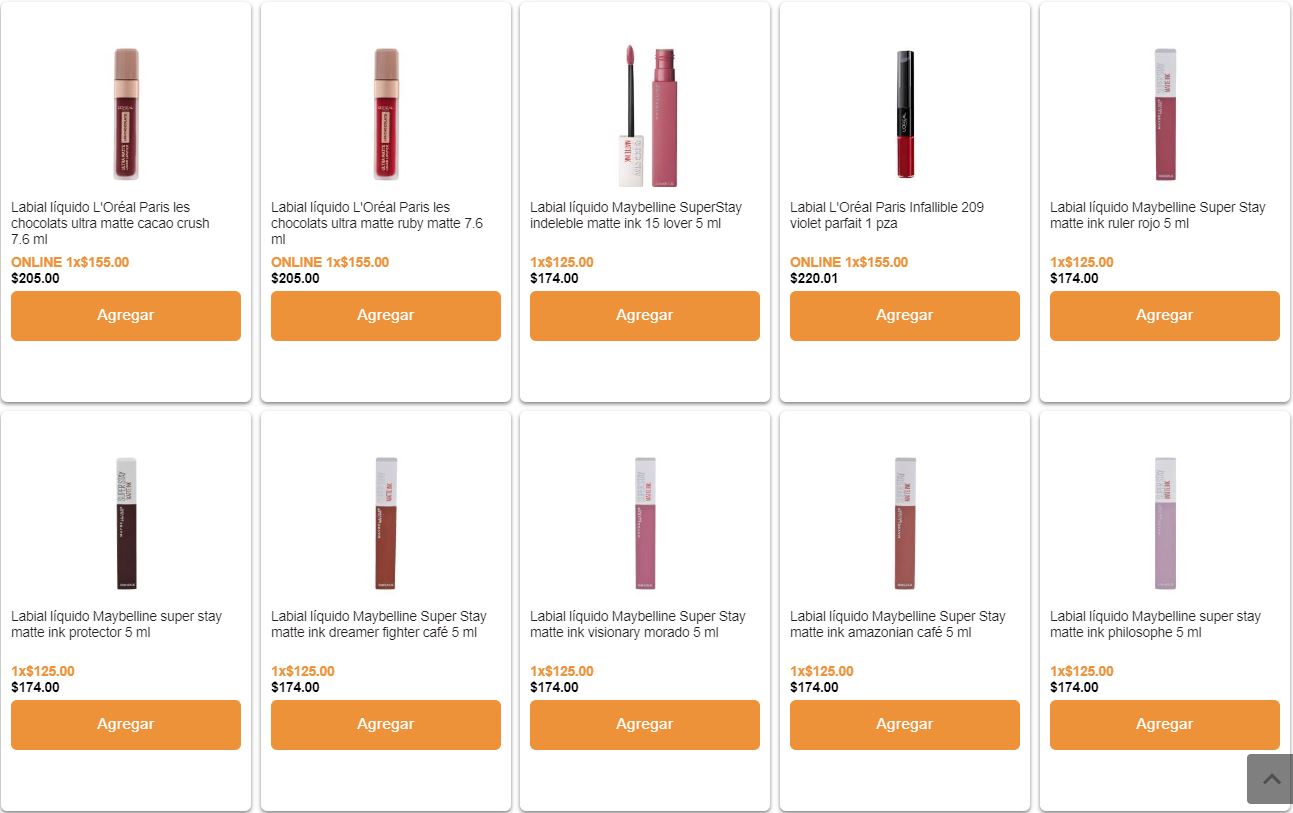Open the matte ink protector product image
Image resolution: width=1293 pixels, height=813 pixels.
[x=126, y=523]
